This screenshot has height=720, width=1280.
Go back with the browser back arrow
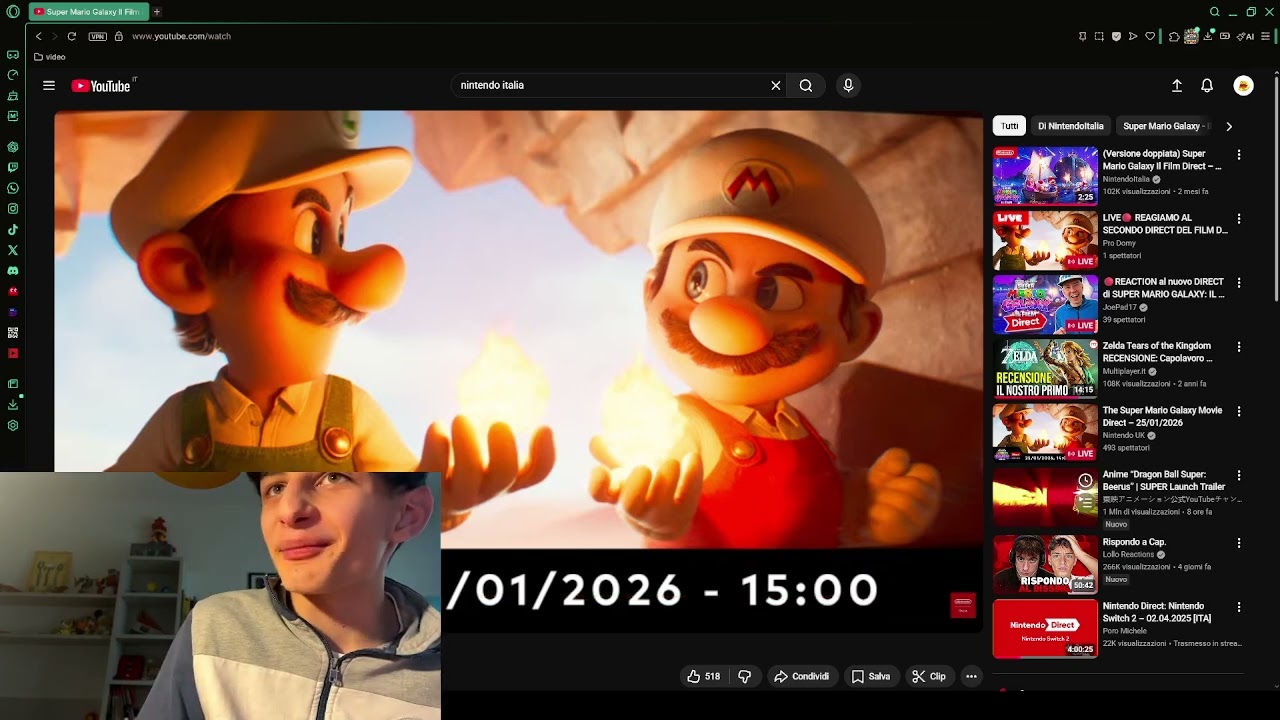pyautogui.click(x=39, y=36)
